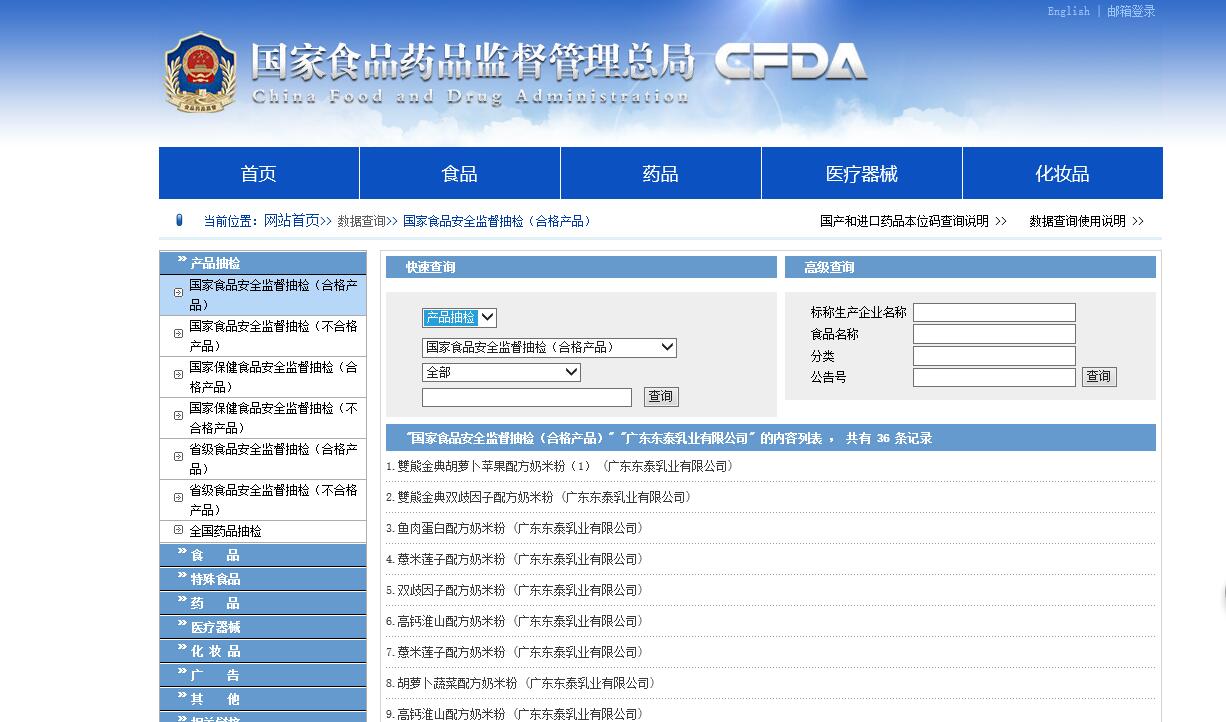Select 国家保健食品安全监督抽检（合格产品） in sidebar

[263, 377]
